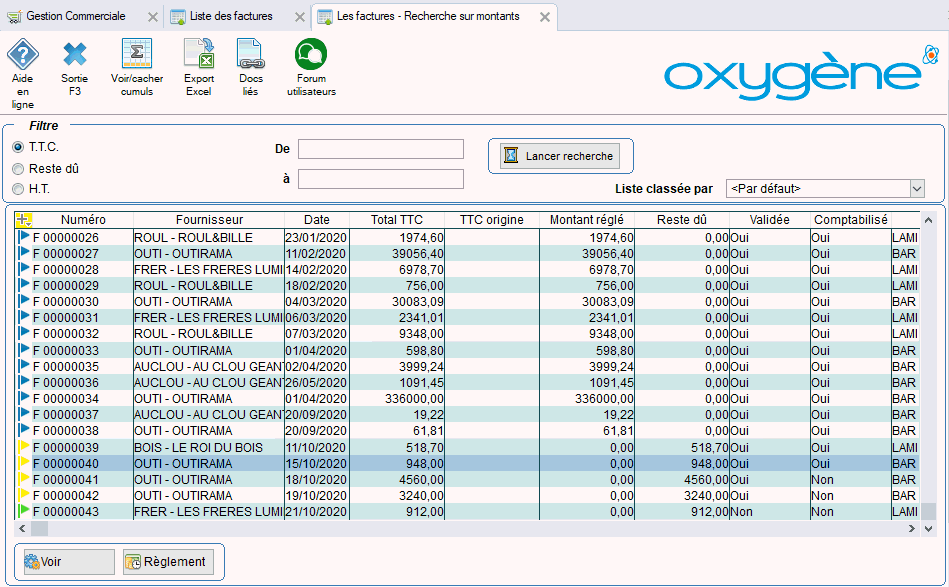Open the Forum utilisateurs icon
Viewport: 949px width, 587px height.
tap(310, 55)
